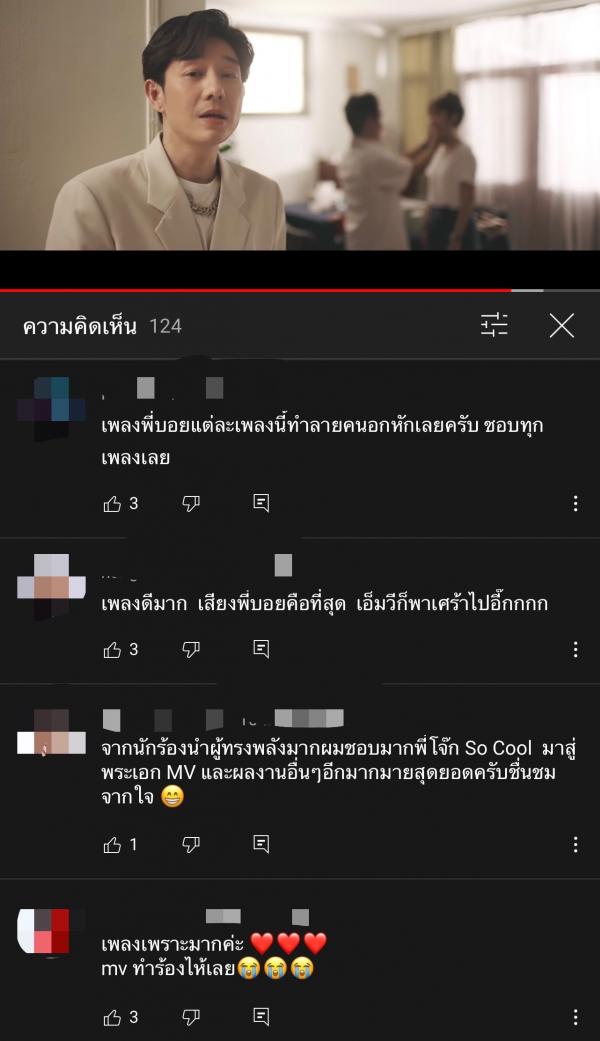Screen dimensions: 600x1041
Task: Like the เพลงดีมาก เสียงพี่บอย comment
Action: tap(112, 650)
